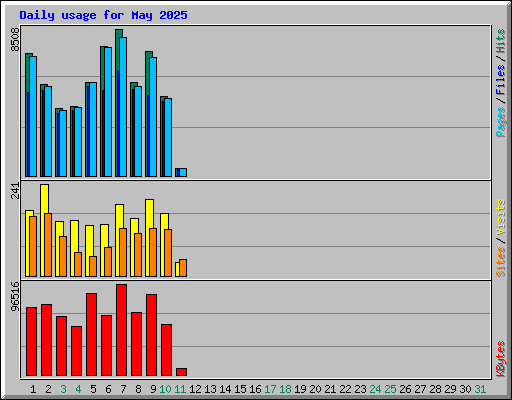Click the "Sites" legend label
Image resolution: width=512 pixels, height=400 pixels.
click(500, 262)
